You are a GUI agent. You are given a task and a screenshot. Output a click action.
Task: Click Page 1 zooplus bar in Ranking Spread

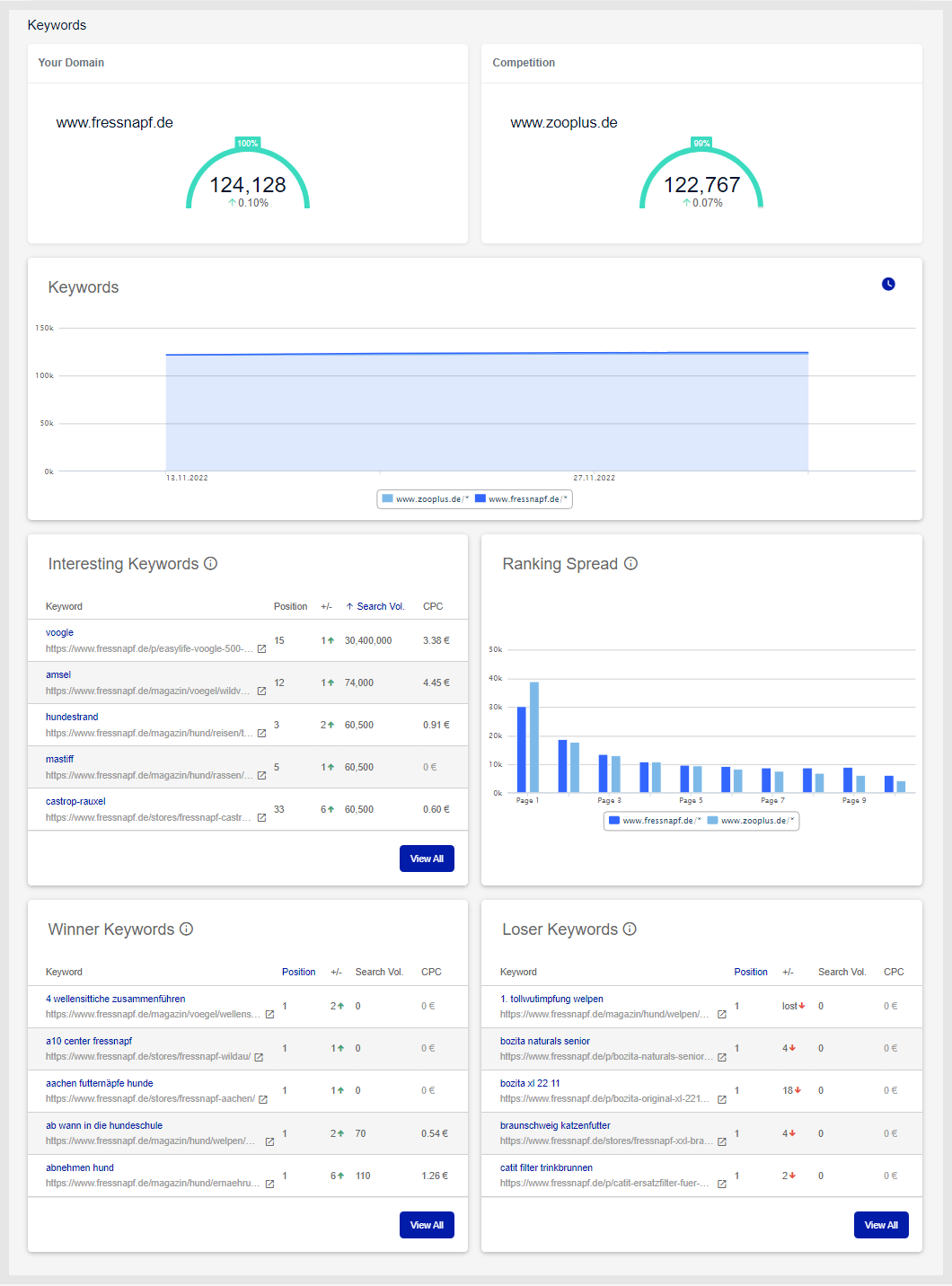(x=534, y=737)
